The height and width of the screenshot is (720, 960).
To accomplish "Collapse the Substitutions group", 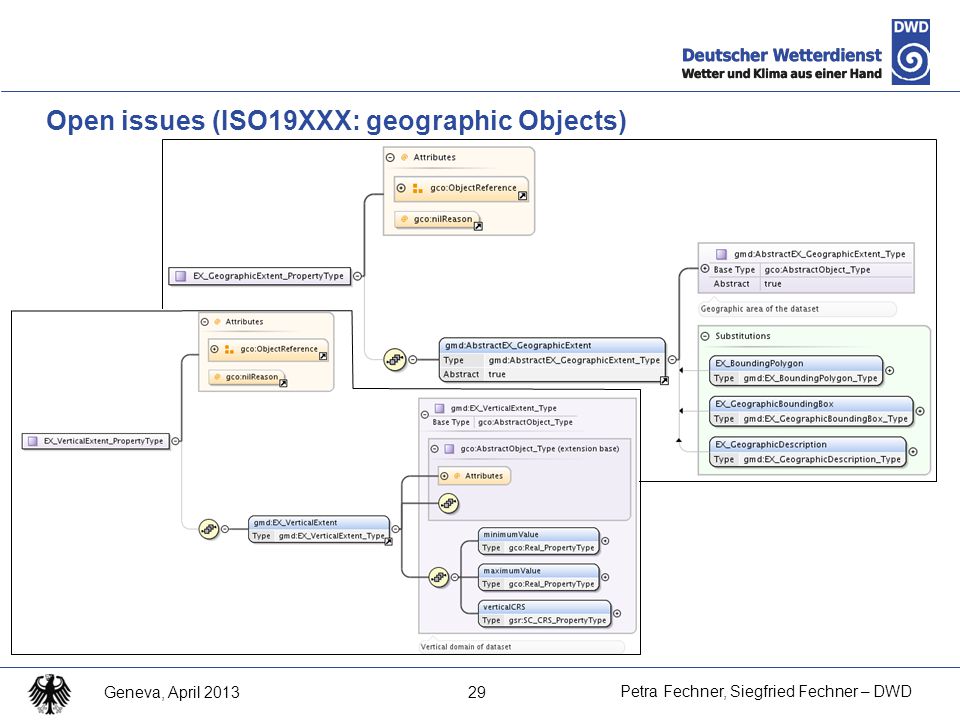I will pos(705,336).
